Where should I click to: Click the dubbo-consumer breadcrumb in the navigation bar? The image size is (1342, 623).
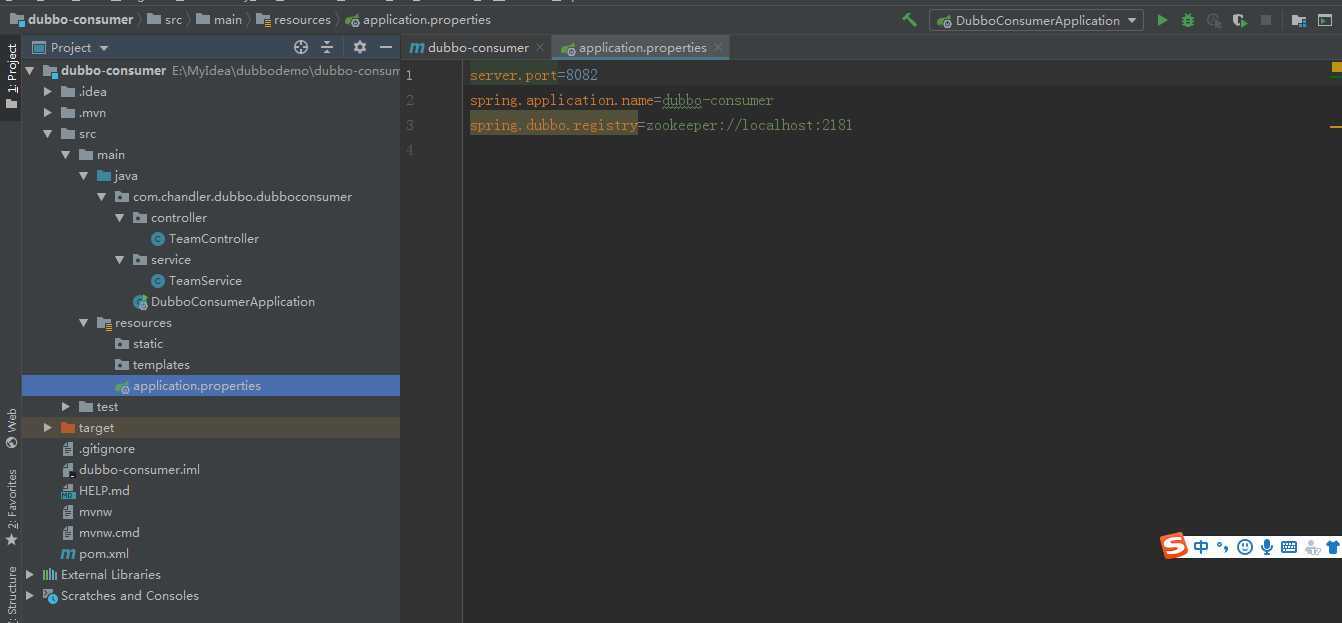click(x=71, y=19)
